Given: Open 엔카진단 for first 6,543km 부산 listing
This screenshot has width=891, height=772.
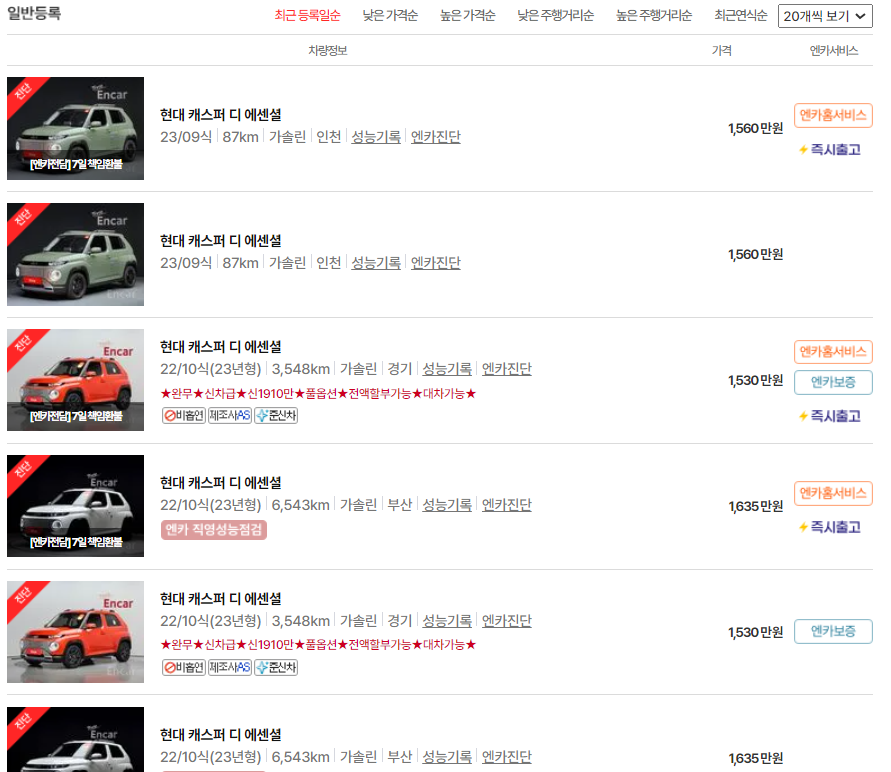Looking at the screenshot, I should coord(507,504).
